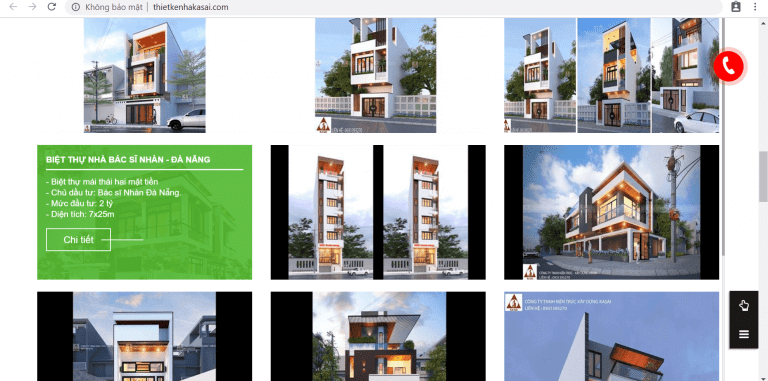Click the "Chi tiết" button
The image size is (768, 381).
78,239
